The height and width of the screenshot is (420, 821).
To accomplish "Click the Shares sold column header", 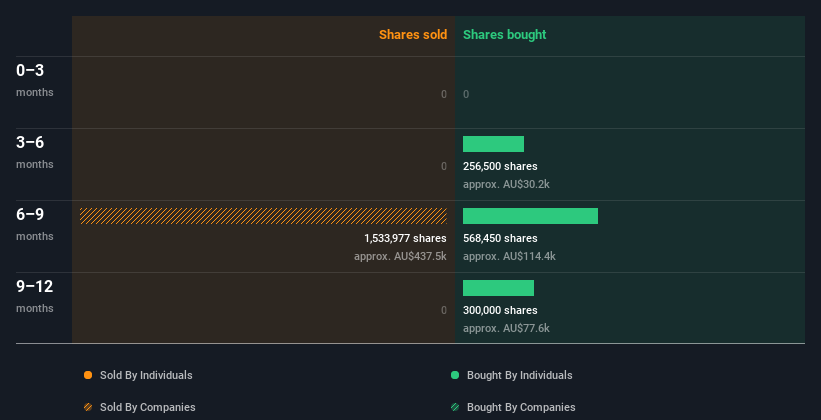I will pyautogui.click(x=413, y=35).
